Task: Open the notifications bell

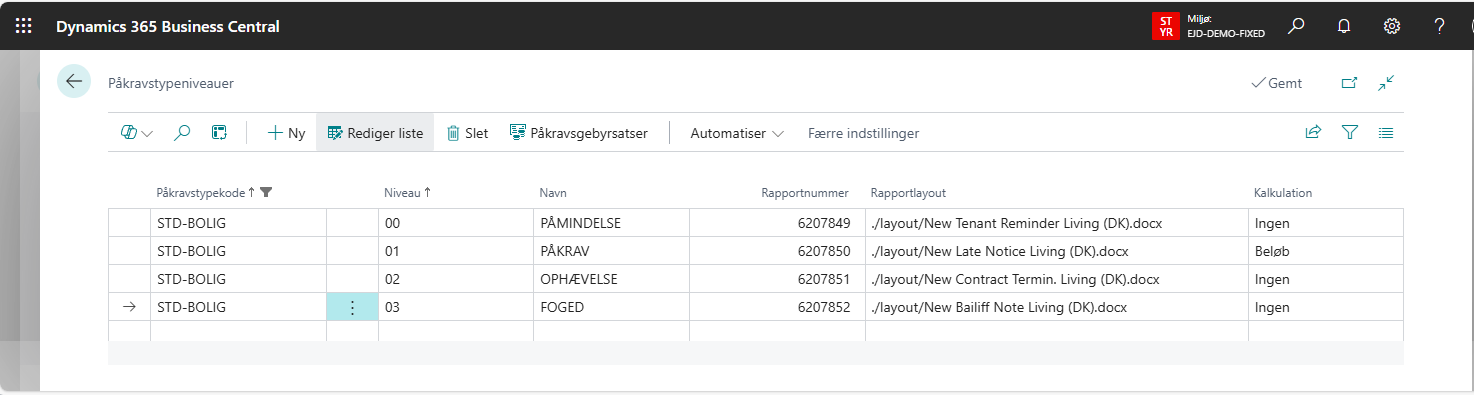Action: [1344, 27]
